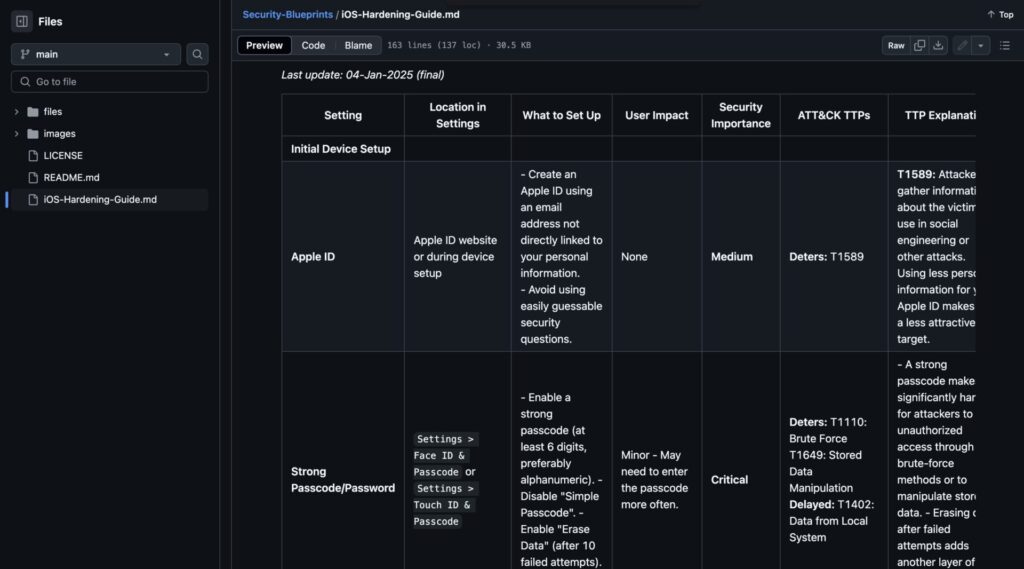Open the images folder
The width and height of the screenshot is (1024, 569).
coord(59,134)
